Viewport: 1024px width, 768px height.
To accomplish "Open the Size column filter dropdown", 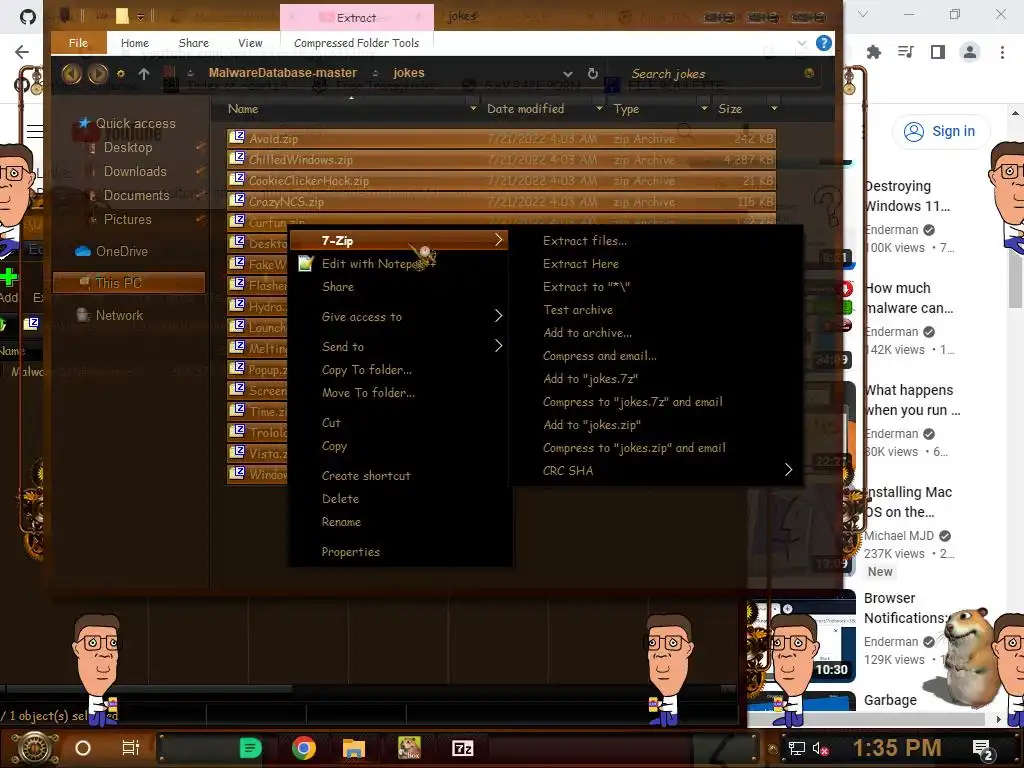I will point(774,108).
